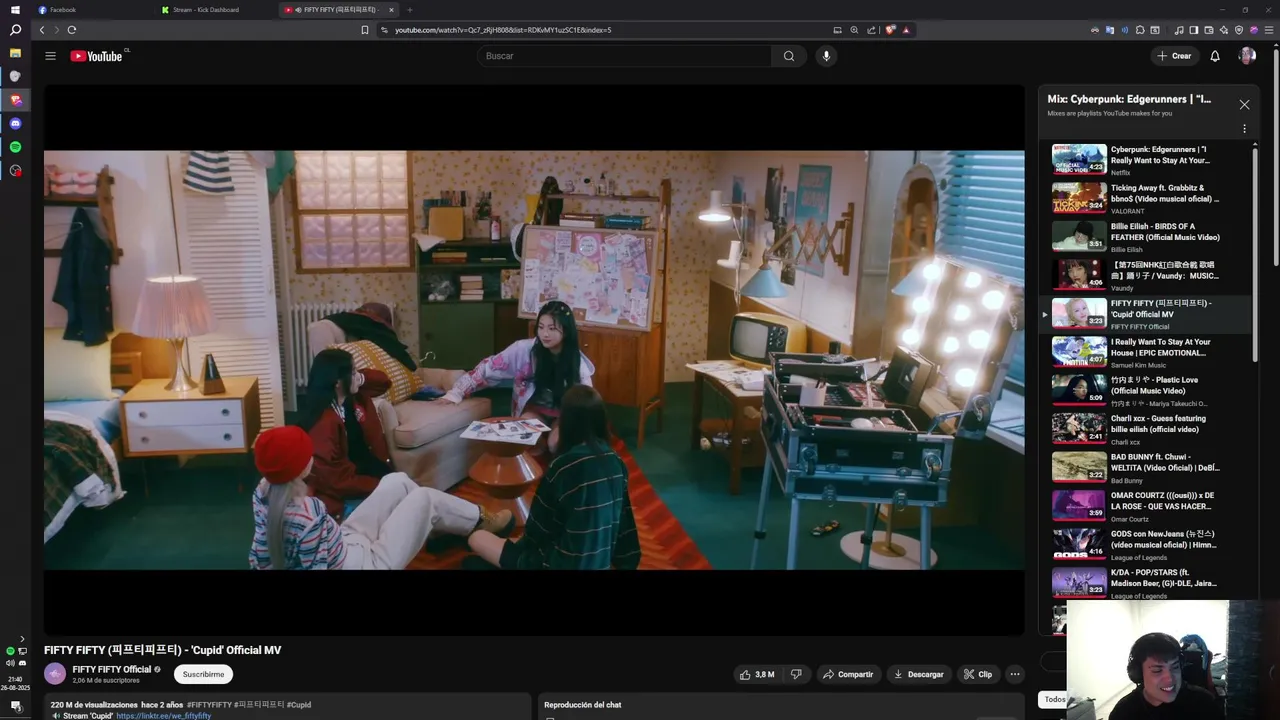Screen dimensions: 1280x720
Task: Play Billie Eilish - BIRDS OF A FEATHER
Action: tap(1145, 236)
